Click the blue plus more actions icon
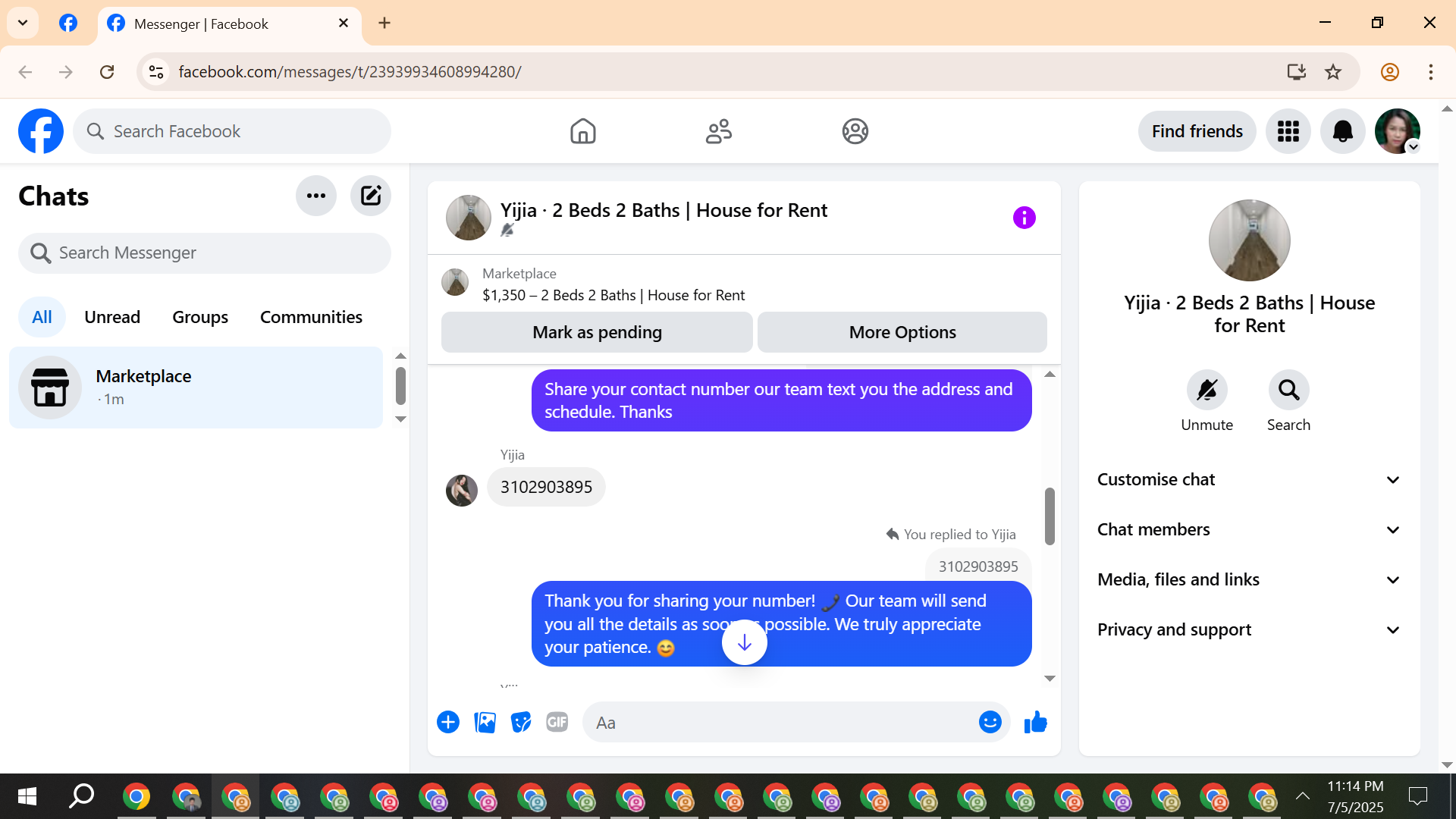 (x=448, y=722)
